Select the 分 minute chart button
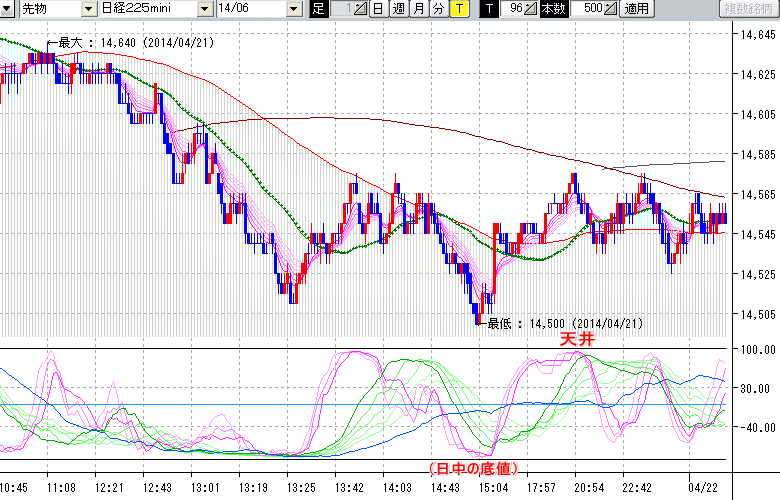Image resolution: width=780 pixels, height=500 pixels. pos(438,9)
